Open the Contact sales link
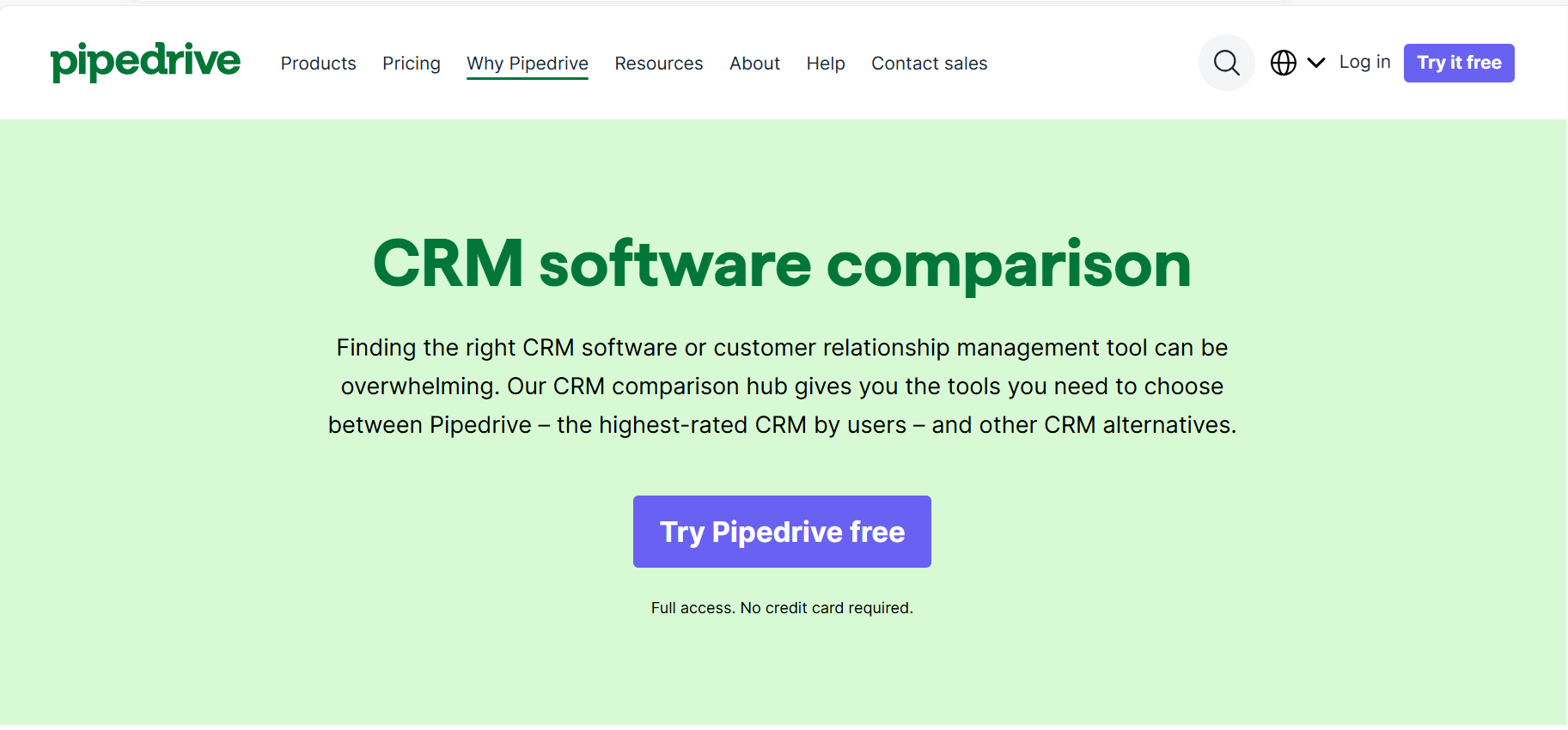1568x730 pixels. [929, 64]
